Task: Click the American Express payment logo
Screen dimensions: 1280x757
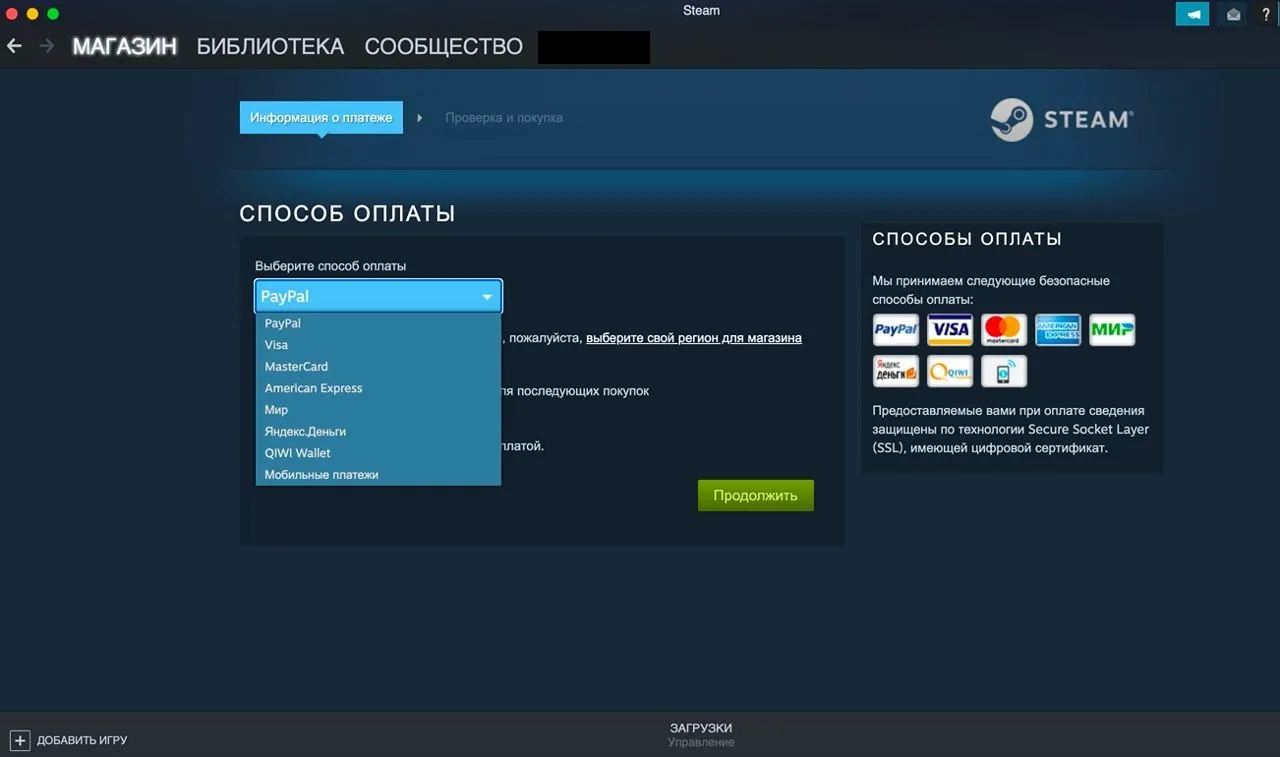Action: (x=1057, y=329)
